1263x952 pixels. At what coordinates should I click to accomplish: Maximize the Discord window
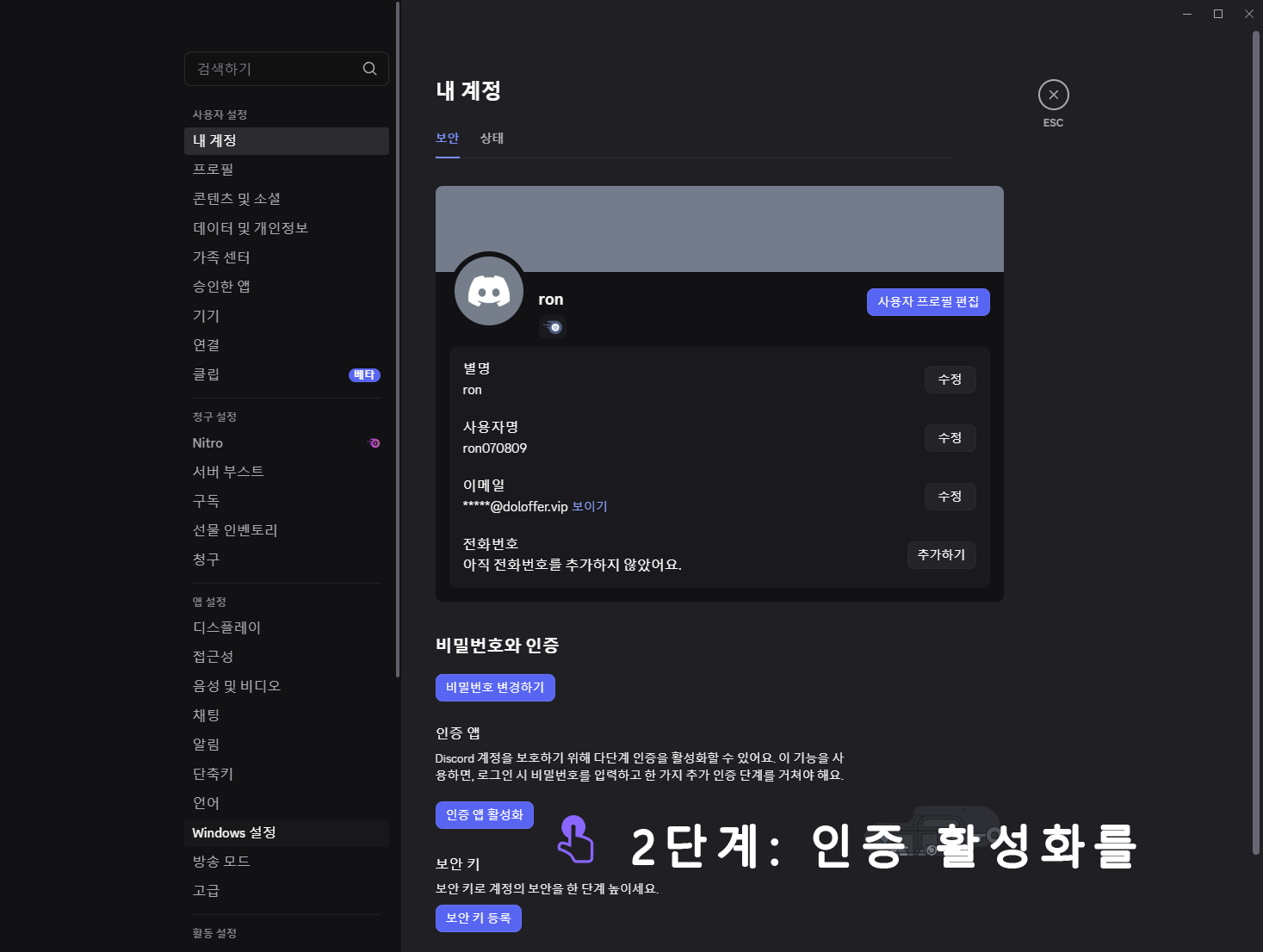pos(1218,14)
